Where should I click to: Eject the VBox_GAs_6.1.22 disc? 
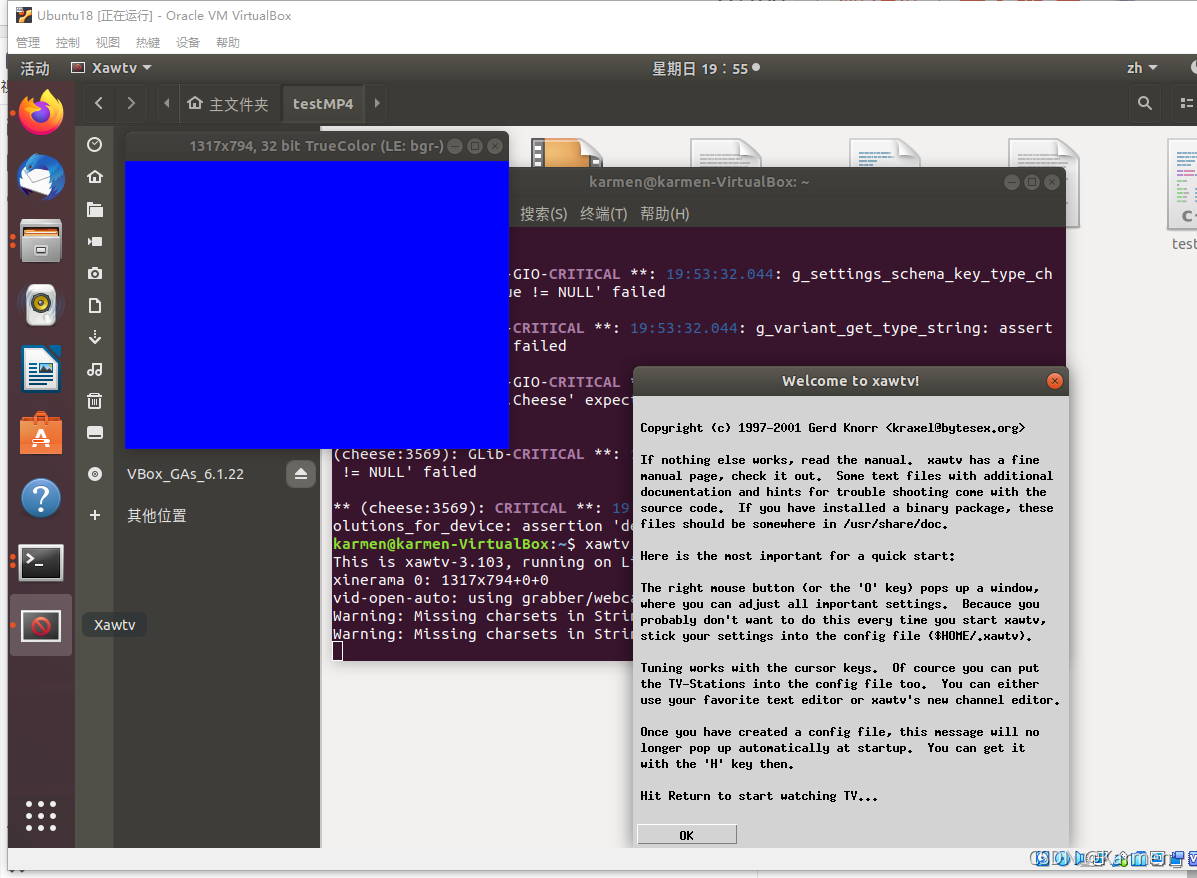point(301,474)
